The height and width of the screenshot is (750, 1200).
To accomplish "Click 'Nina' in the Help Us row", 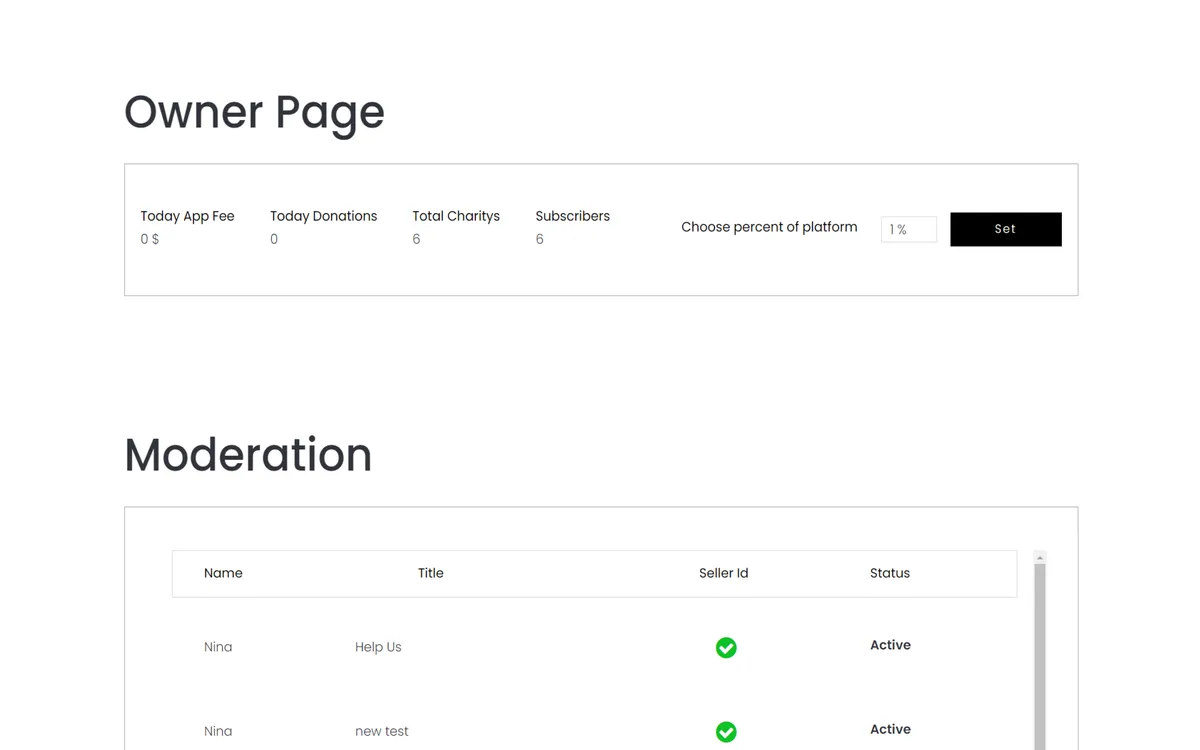I will point(218,647).
